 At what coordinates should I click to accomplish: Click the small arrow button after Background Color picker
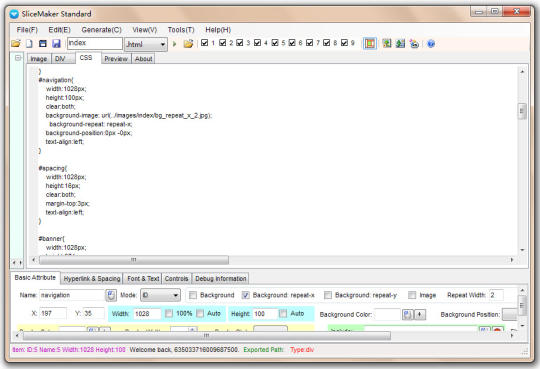419,314
